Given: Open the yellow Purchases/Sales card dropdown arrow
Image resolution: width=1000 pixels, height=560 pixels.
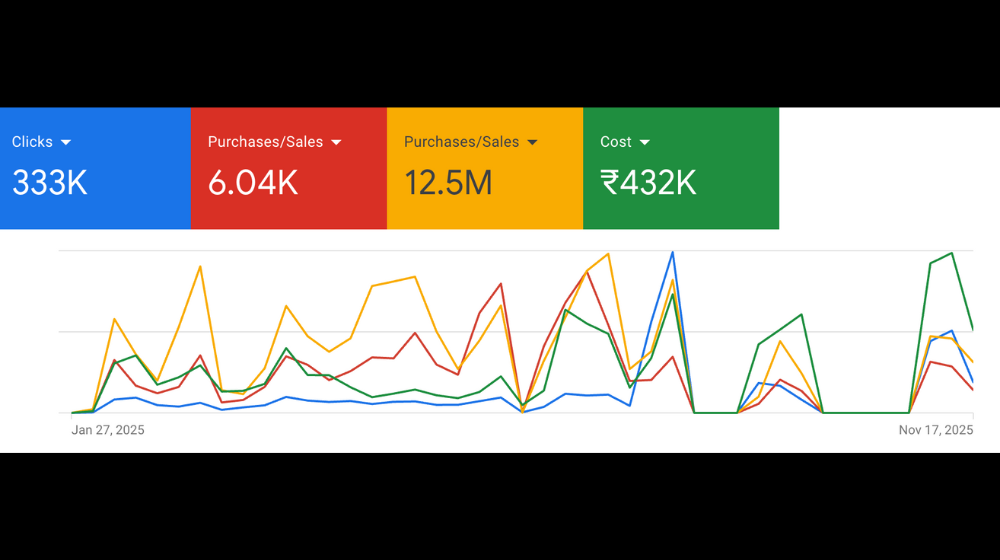Looking at the screenshot, I should 532,143.
